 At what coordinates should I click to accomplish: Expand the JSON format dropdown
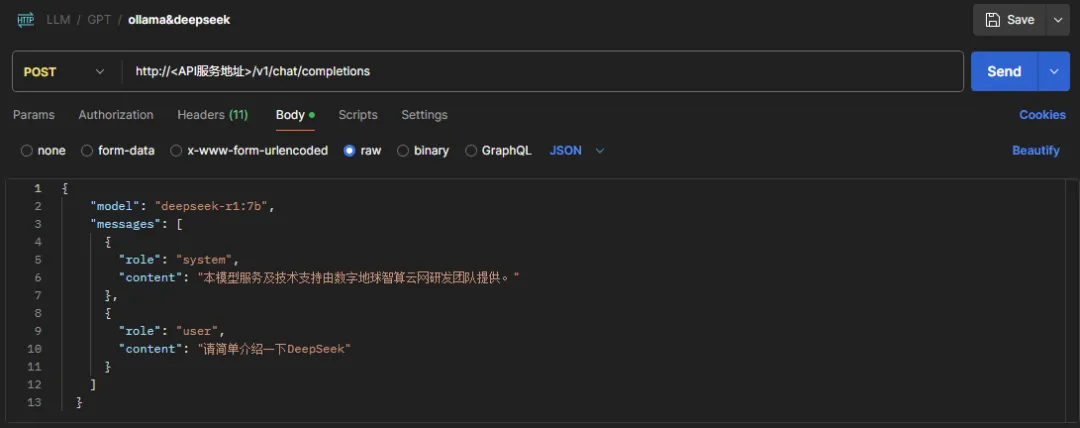(x=600, y=151)
